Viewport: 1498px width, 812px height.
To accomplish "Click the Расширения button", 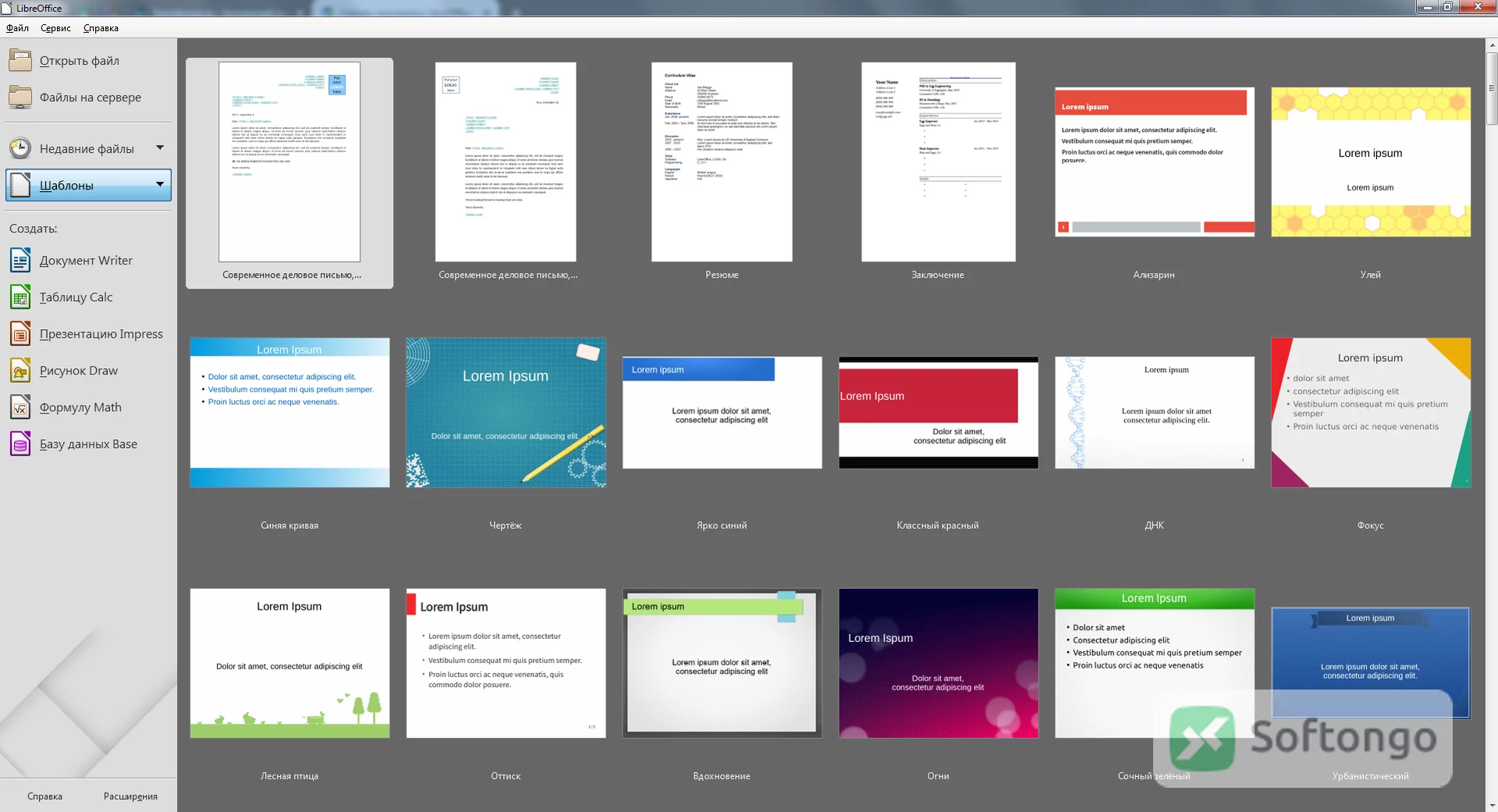I will (x=130, y=796).
